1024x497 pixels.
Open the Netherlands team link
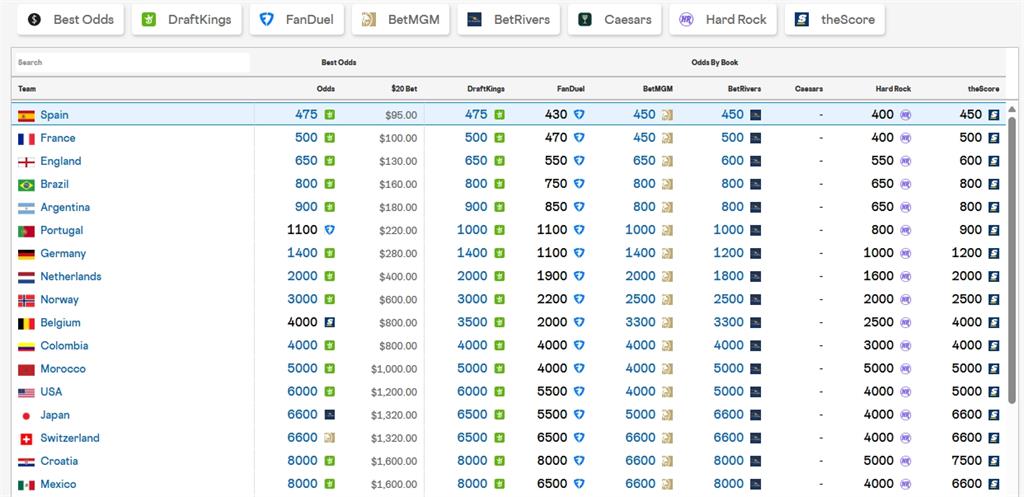pyautogui.click(x=71, y=276)
